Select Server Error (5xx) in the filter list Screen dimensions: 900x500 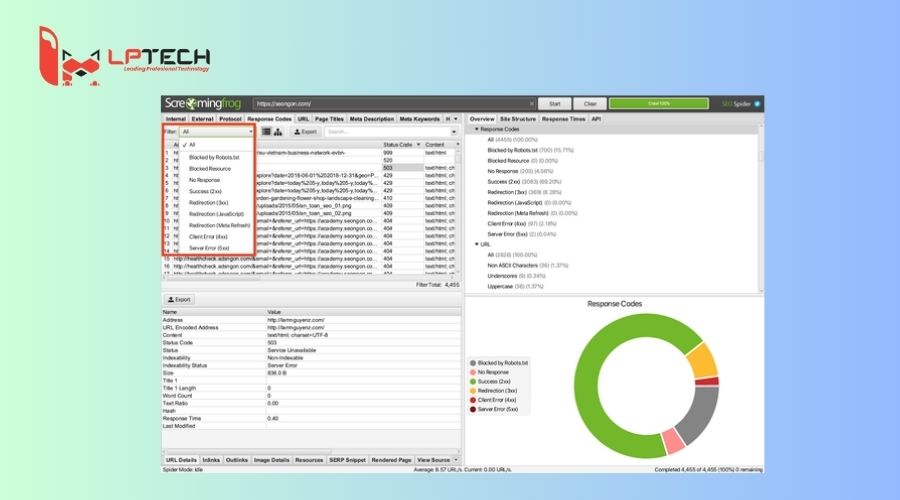click(209, 248)
